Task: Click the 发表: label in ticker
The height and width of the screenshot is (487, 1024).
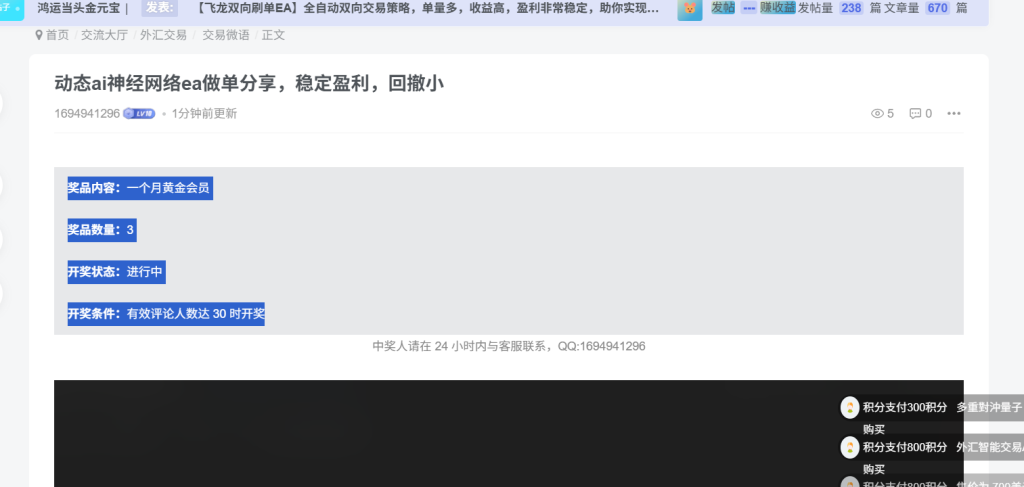Action: [x=159, y=8]
